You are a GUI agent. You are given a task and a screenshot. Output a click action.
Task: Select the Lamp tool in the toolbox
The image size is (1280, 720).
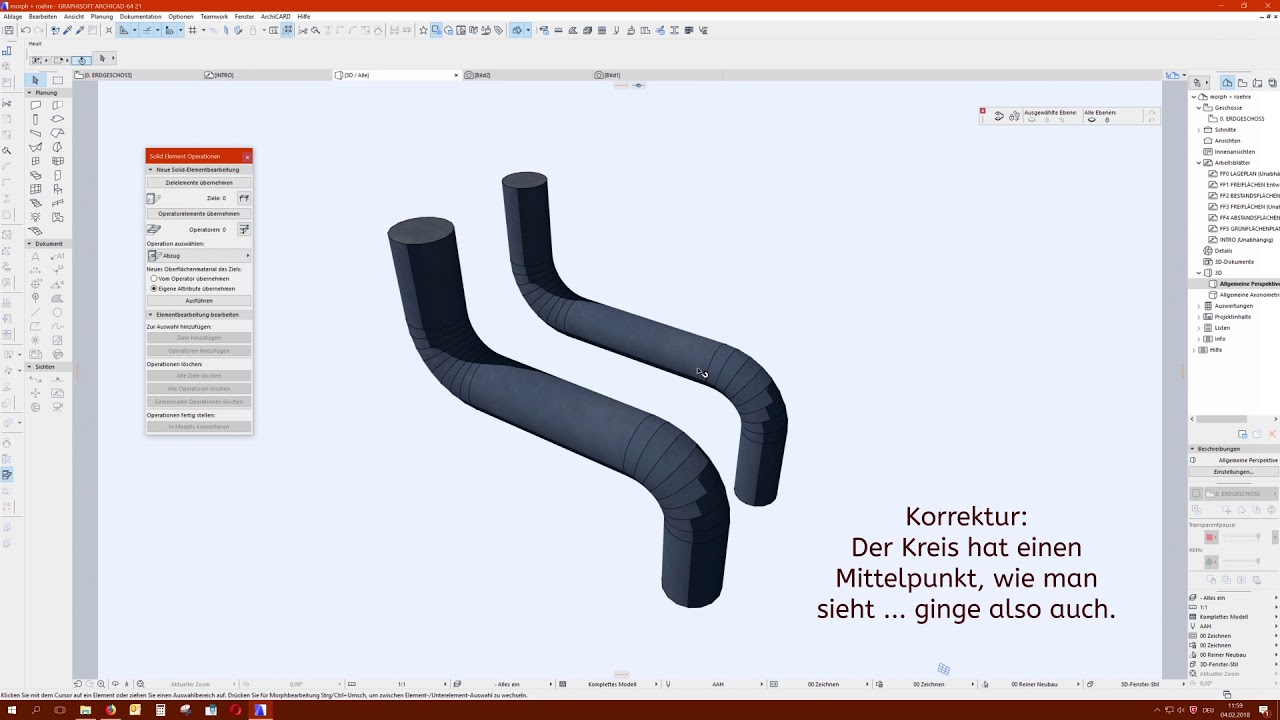pos(35,217)
